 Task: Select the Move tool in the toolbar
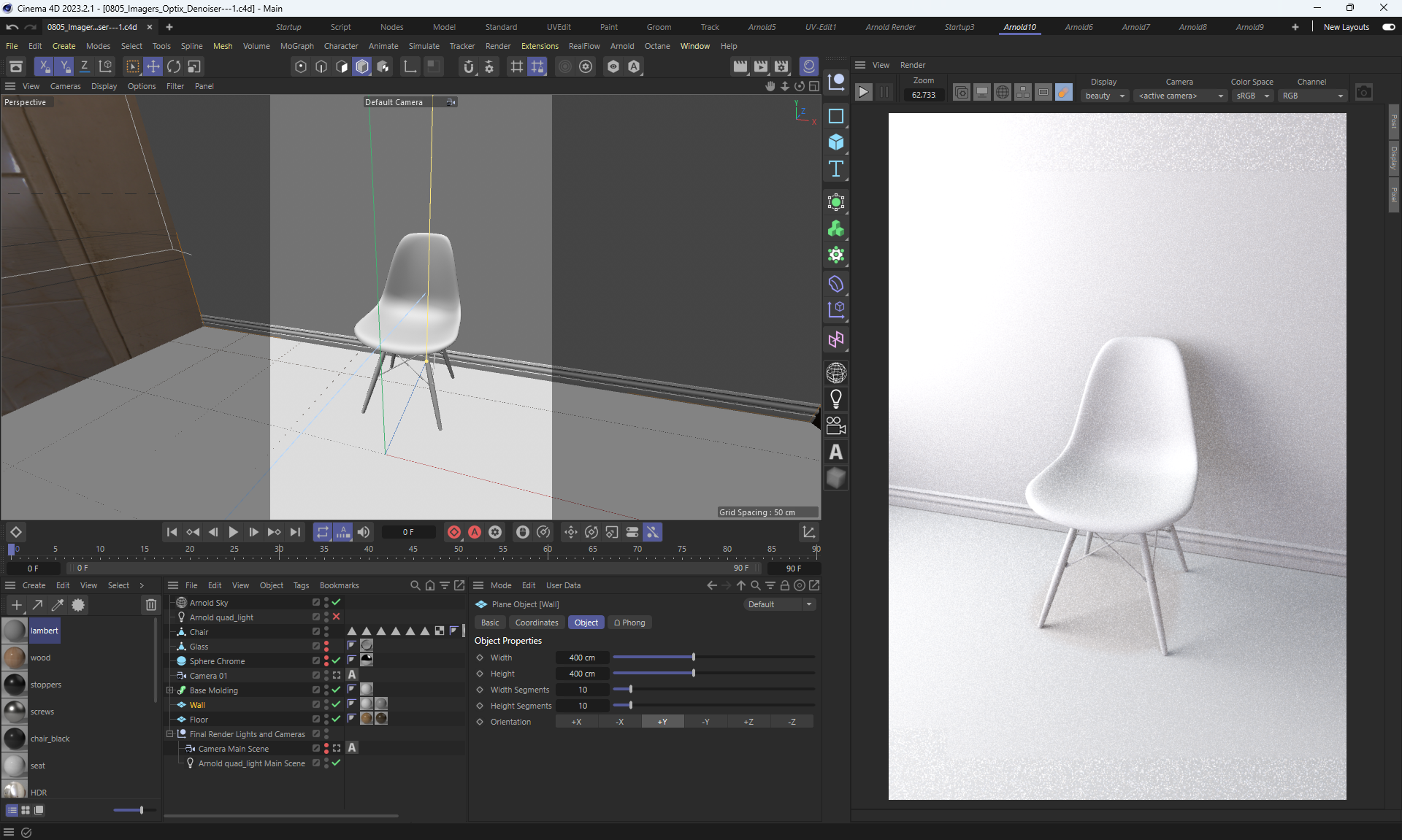point(153,66)
